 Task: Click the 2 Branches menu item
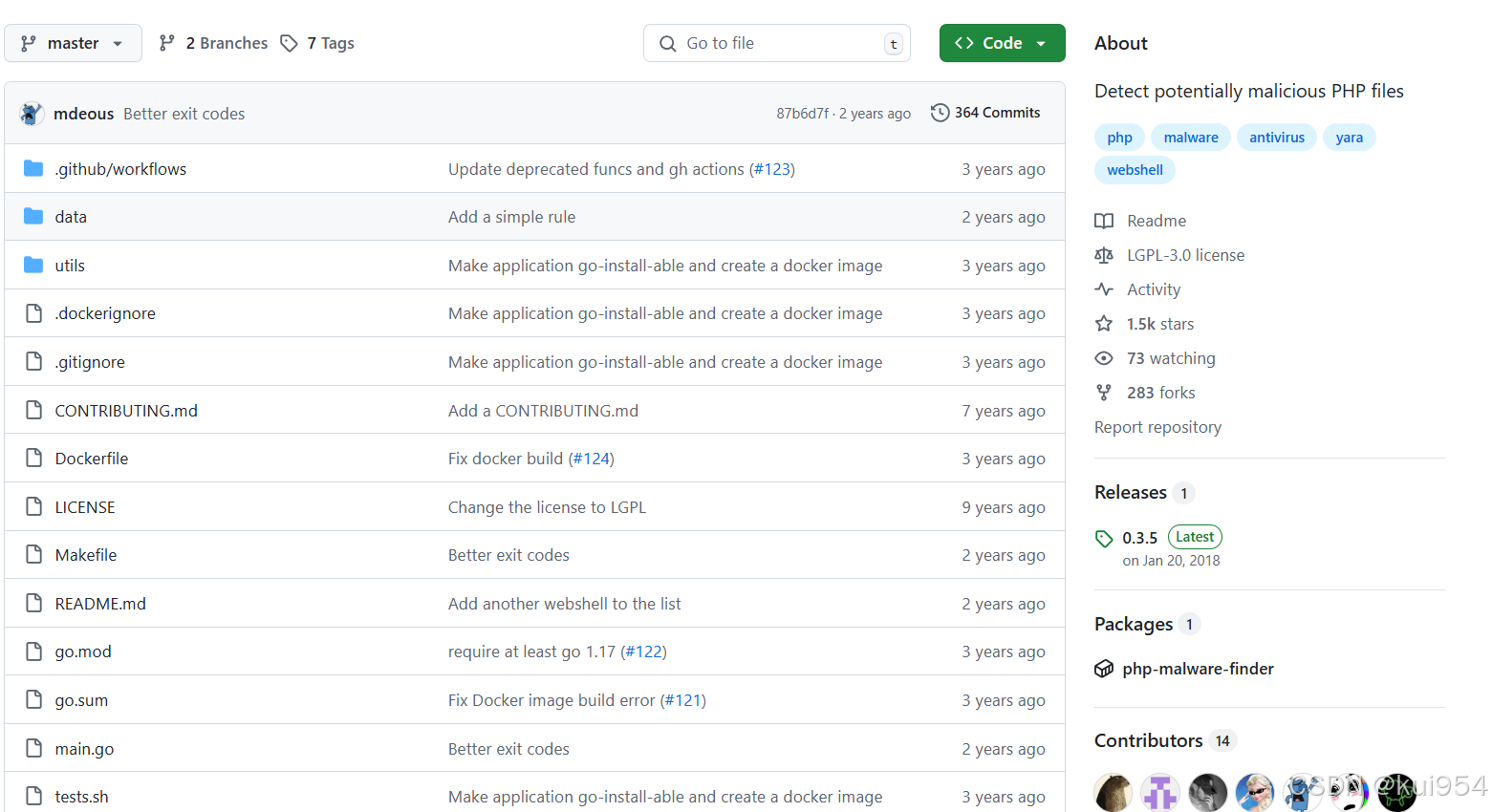tap(212, 43)
